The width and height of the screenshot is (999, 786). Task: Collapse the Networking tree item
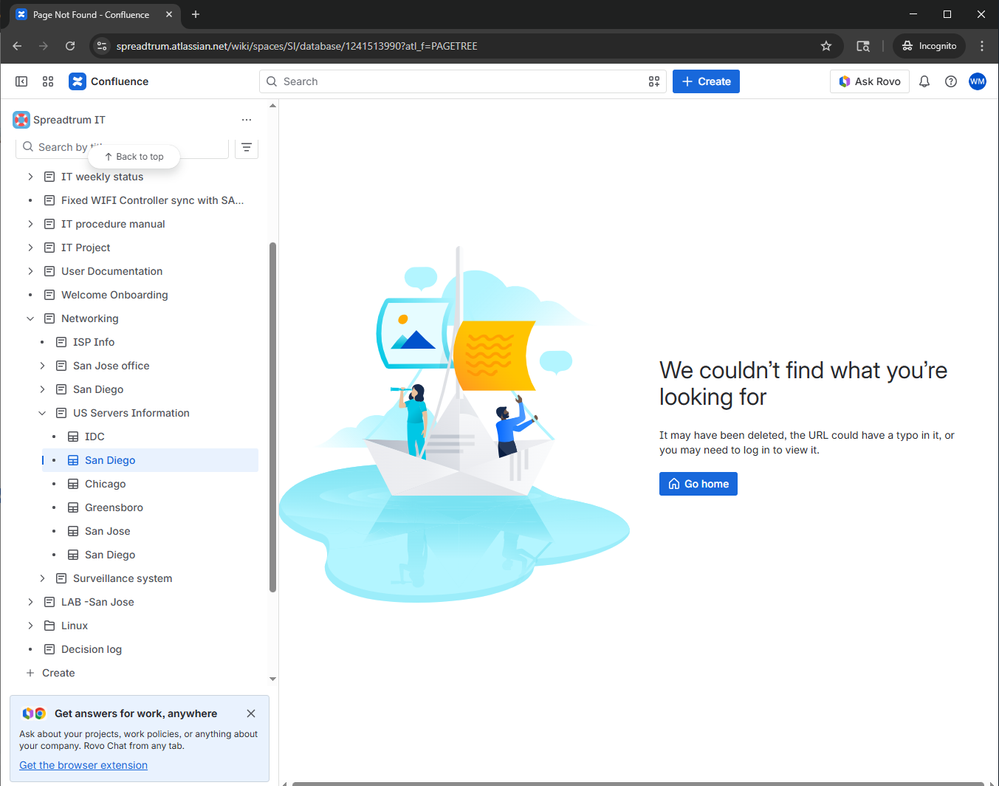tap(30, 318)
